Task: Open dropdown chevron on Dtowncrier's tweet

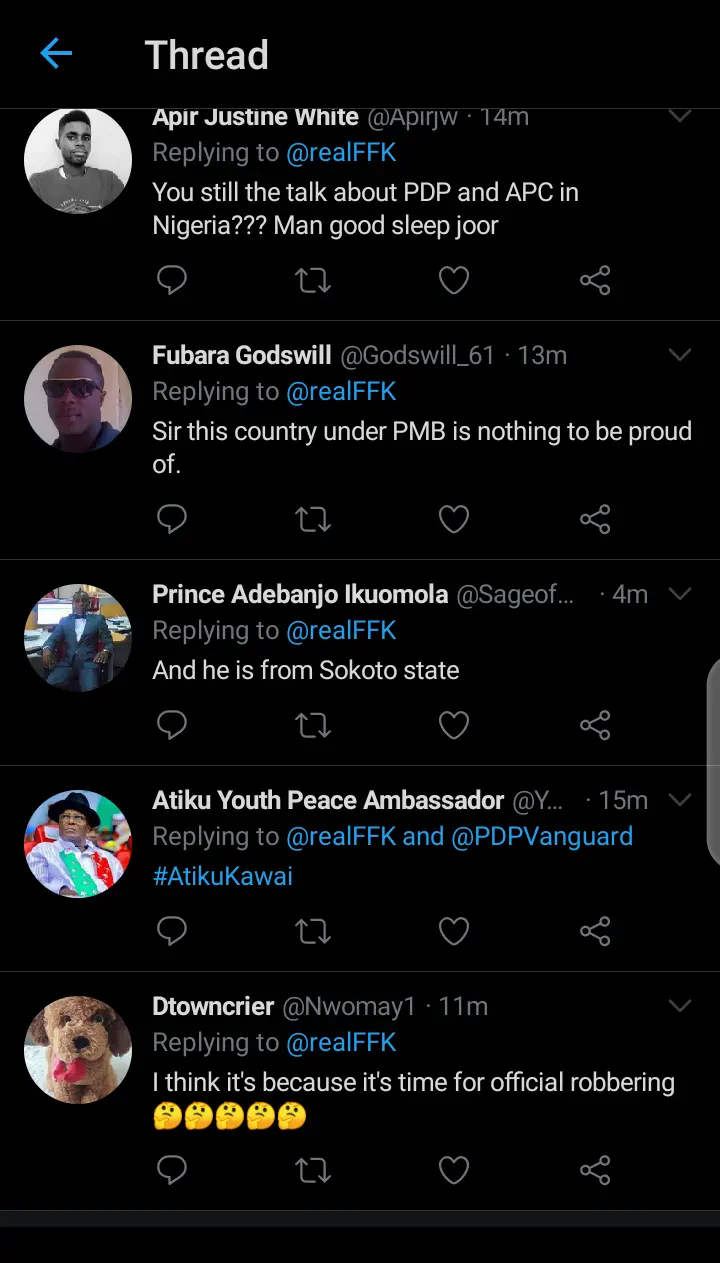Action: click(680, 1006)
